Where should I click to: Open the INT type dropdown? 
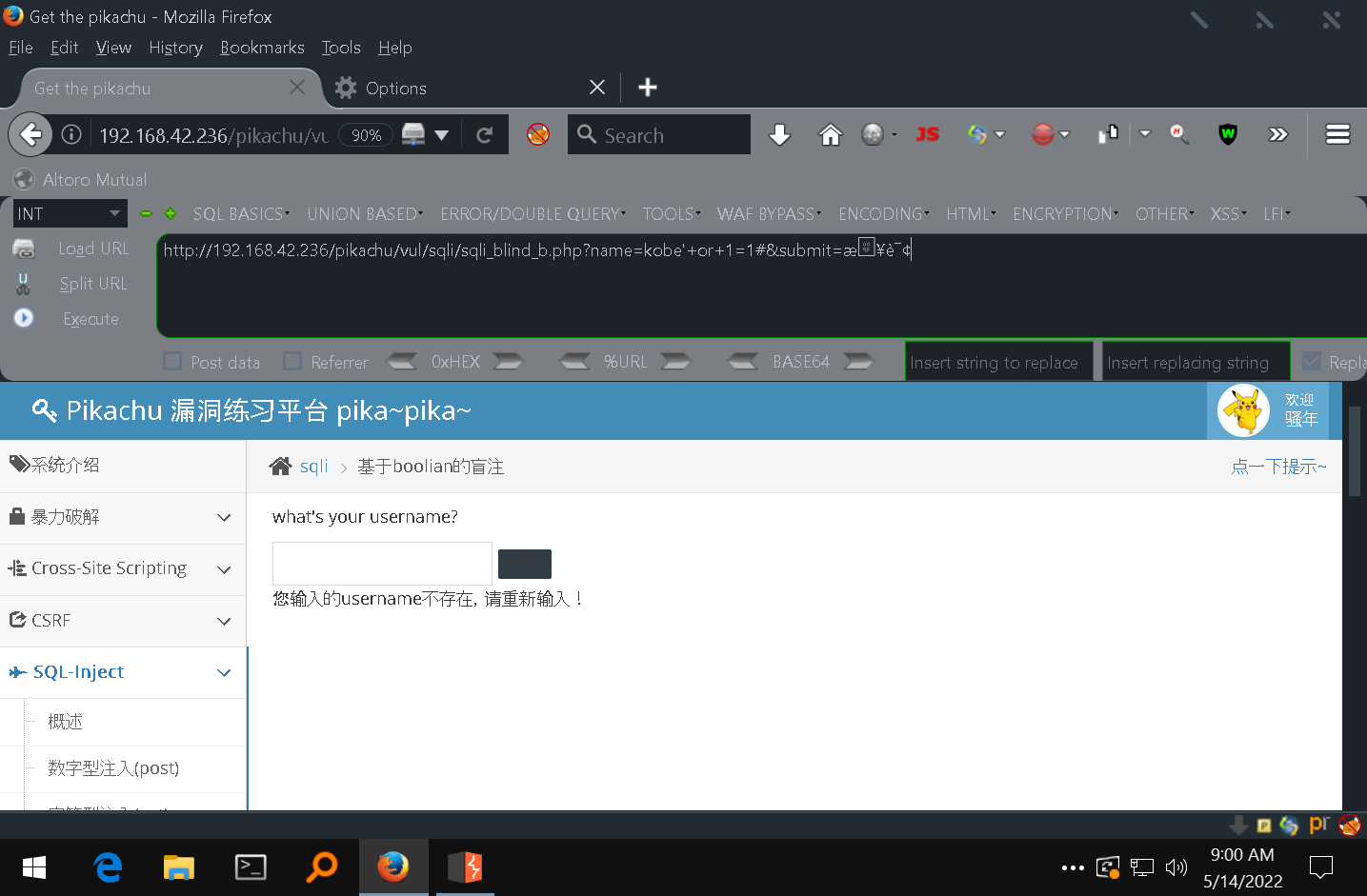(70, 214)
